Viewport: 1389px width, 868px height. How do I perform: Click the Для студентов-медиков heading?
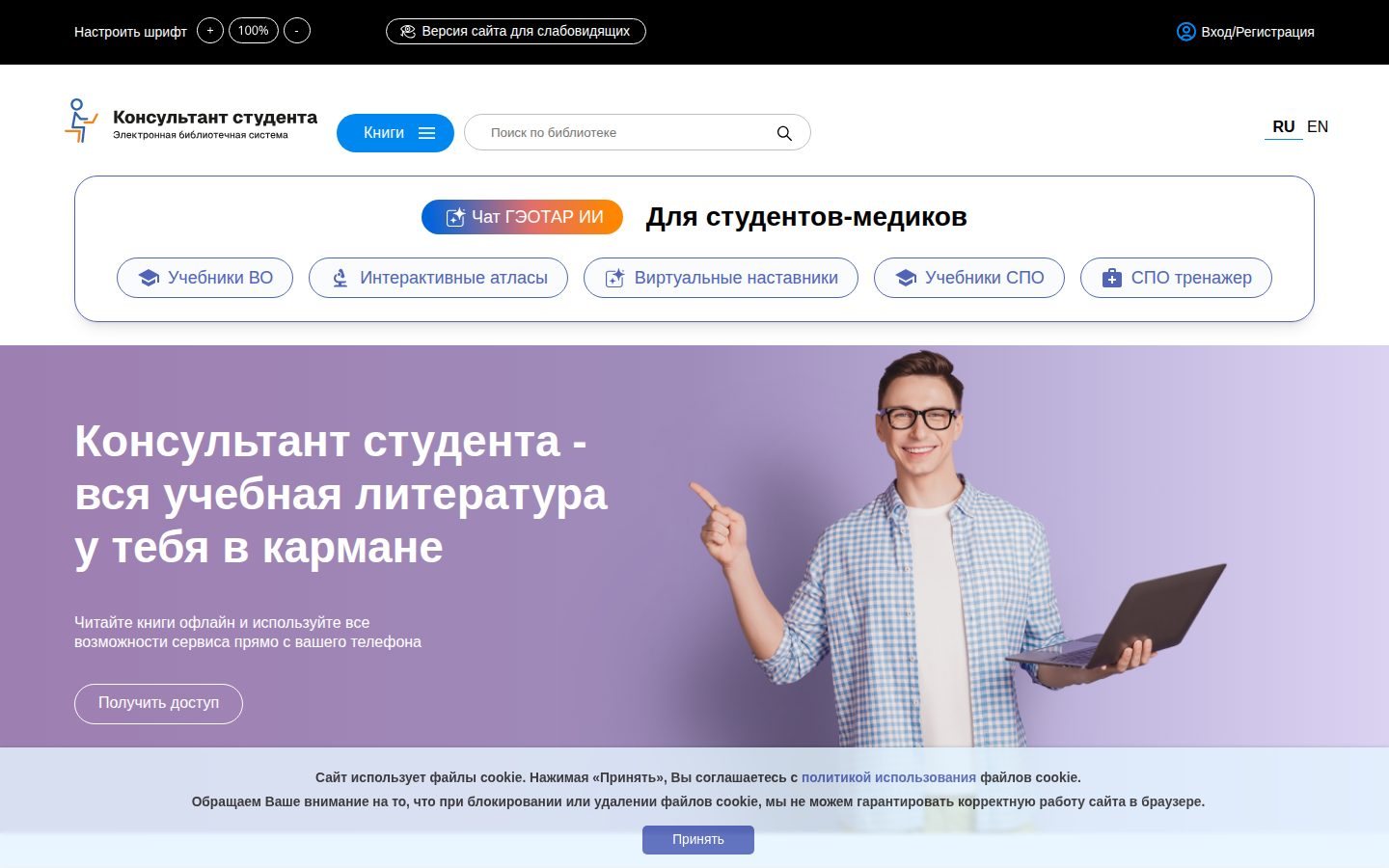(806, 217)
